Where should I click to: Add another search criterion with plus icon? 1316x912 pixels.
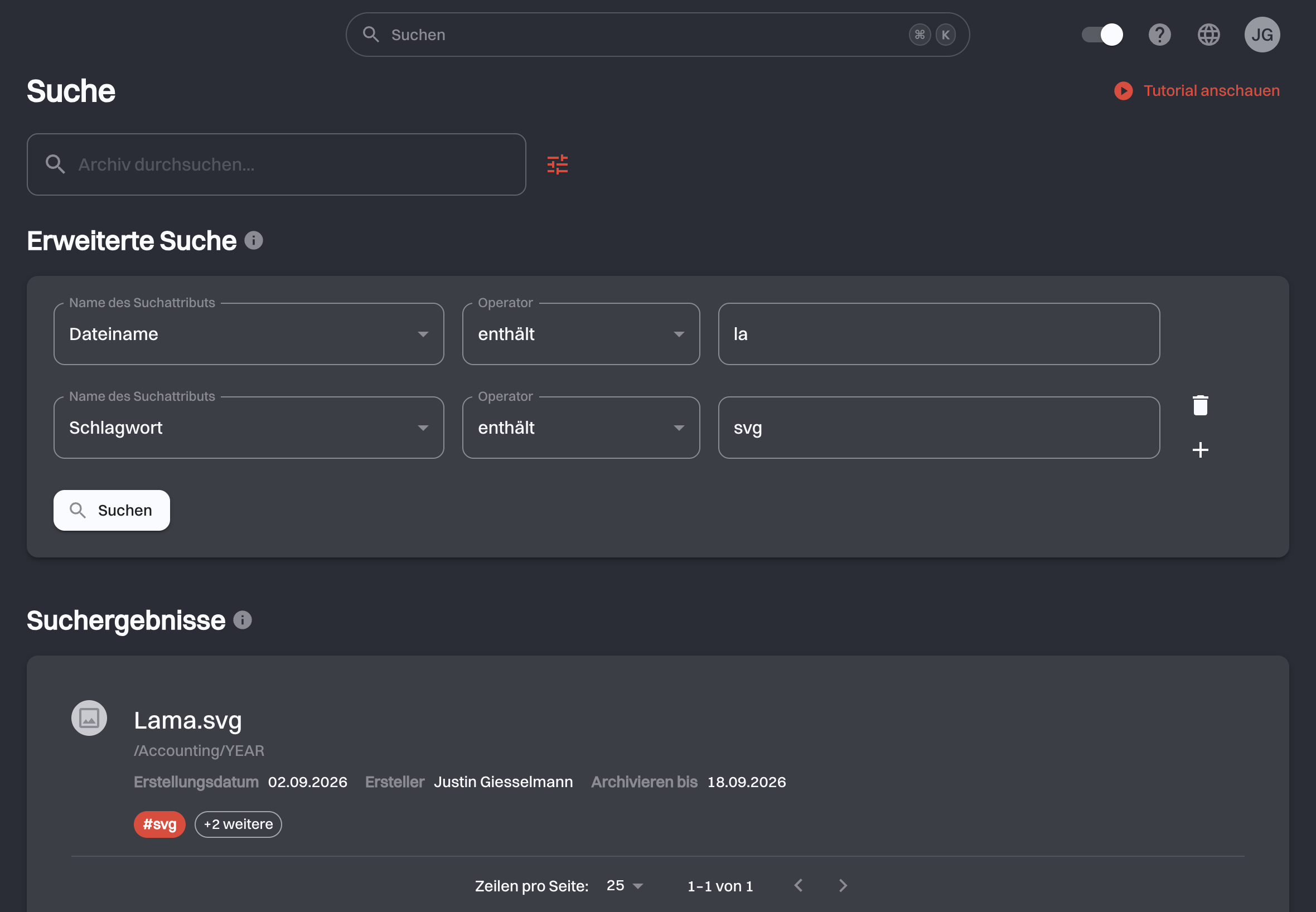[x=1200, y=450]
